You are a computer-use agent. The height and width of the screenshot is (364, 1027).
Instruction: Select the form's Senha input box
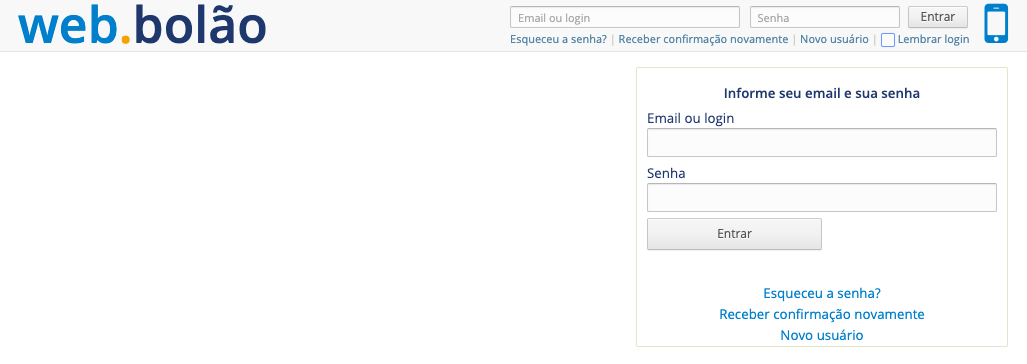pyautogui.click(x=822, y=198)
